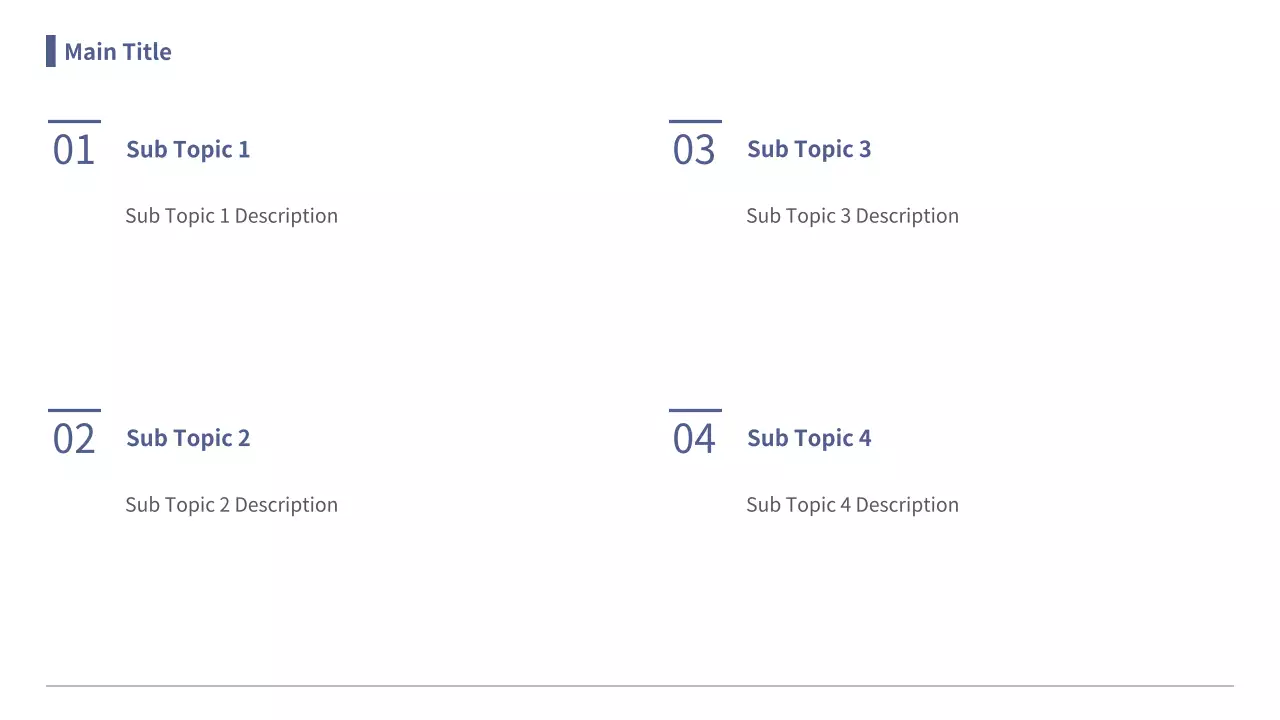Select the short line above "02"

74,410
